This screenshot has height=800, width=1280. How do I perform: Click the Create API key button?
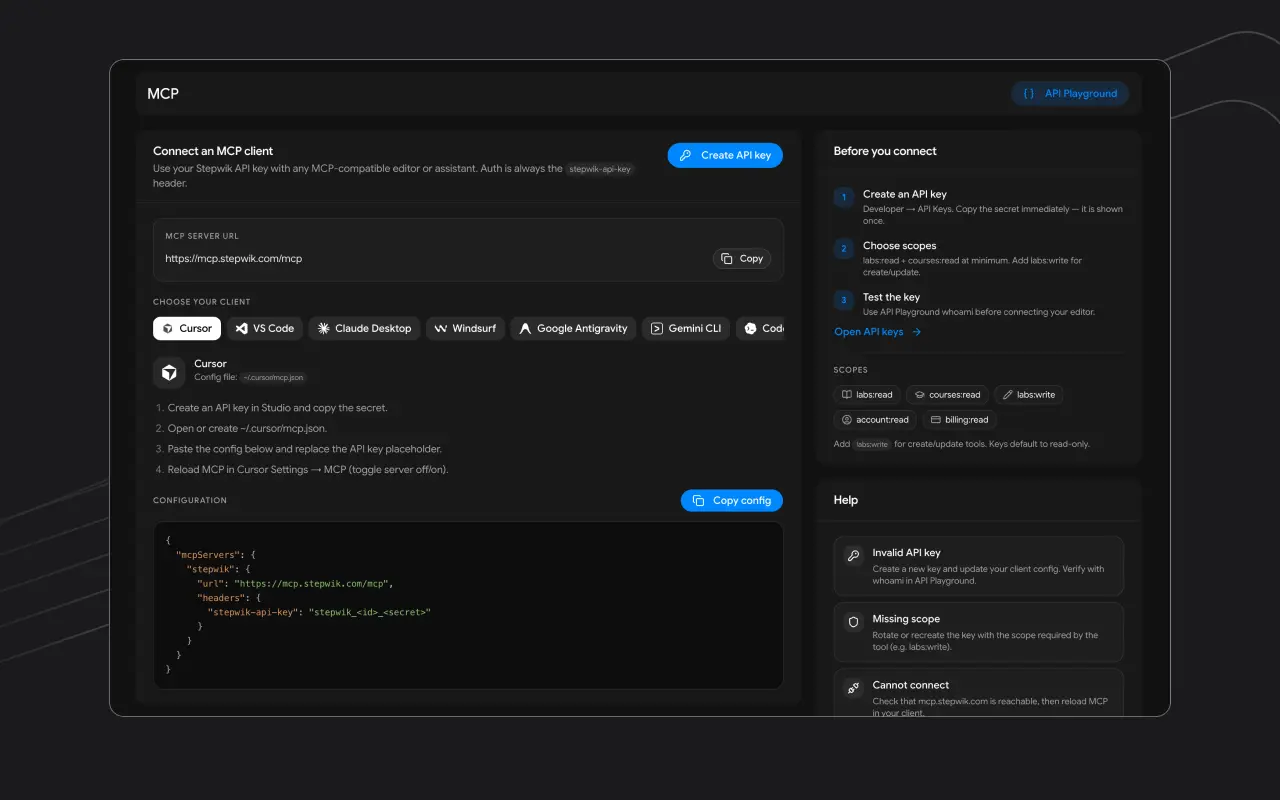[x=725, y=155]
